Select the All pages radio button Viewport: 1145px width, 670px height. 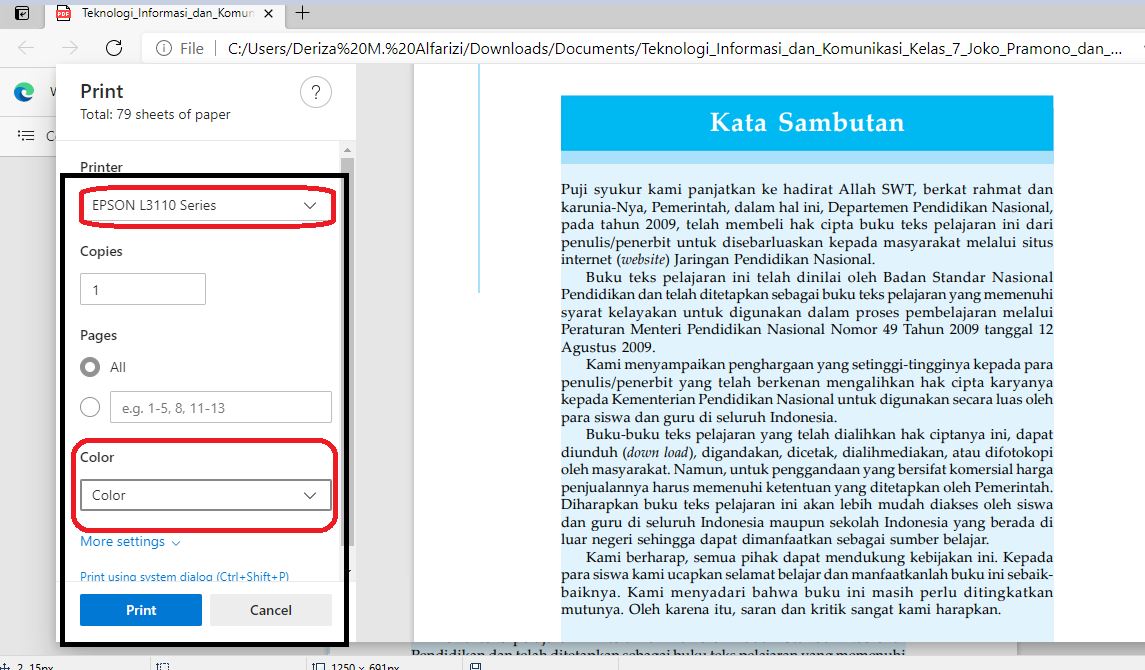[x=90, y=366]
